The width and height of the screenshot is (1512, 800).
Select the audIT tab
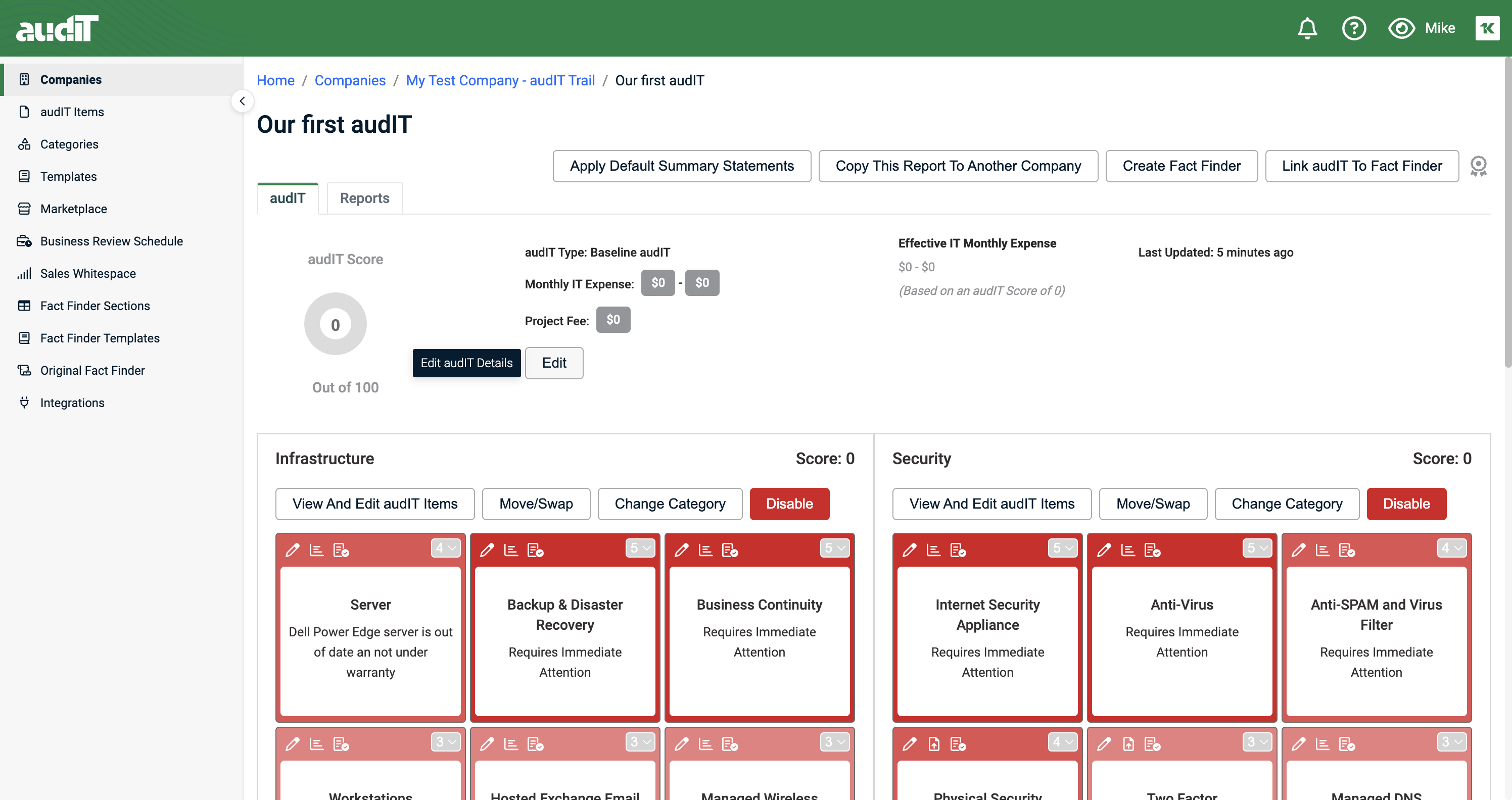[288, 198]
